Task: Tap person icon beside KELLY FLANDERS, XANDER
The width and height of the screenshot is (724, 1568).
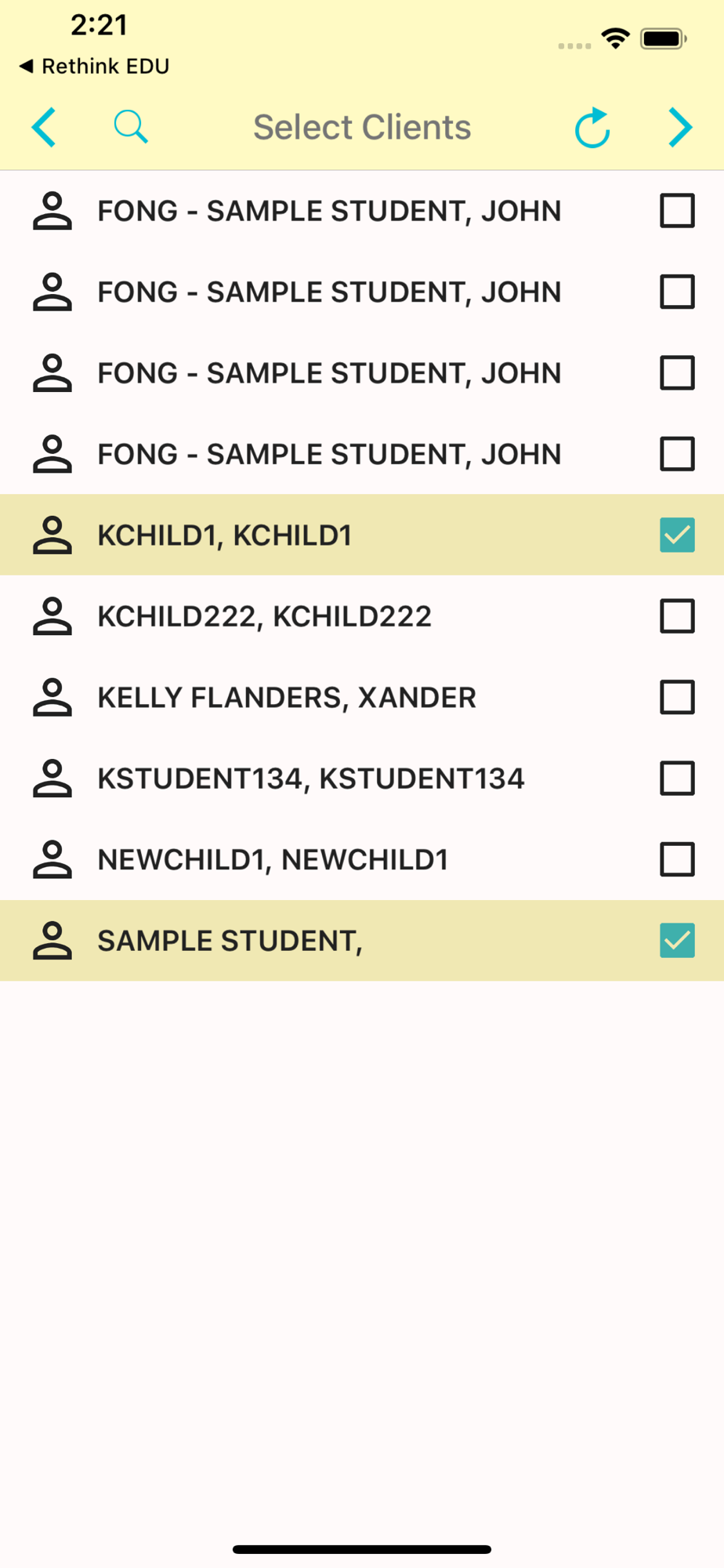Action: tap(52, 698)
